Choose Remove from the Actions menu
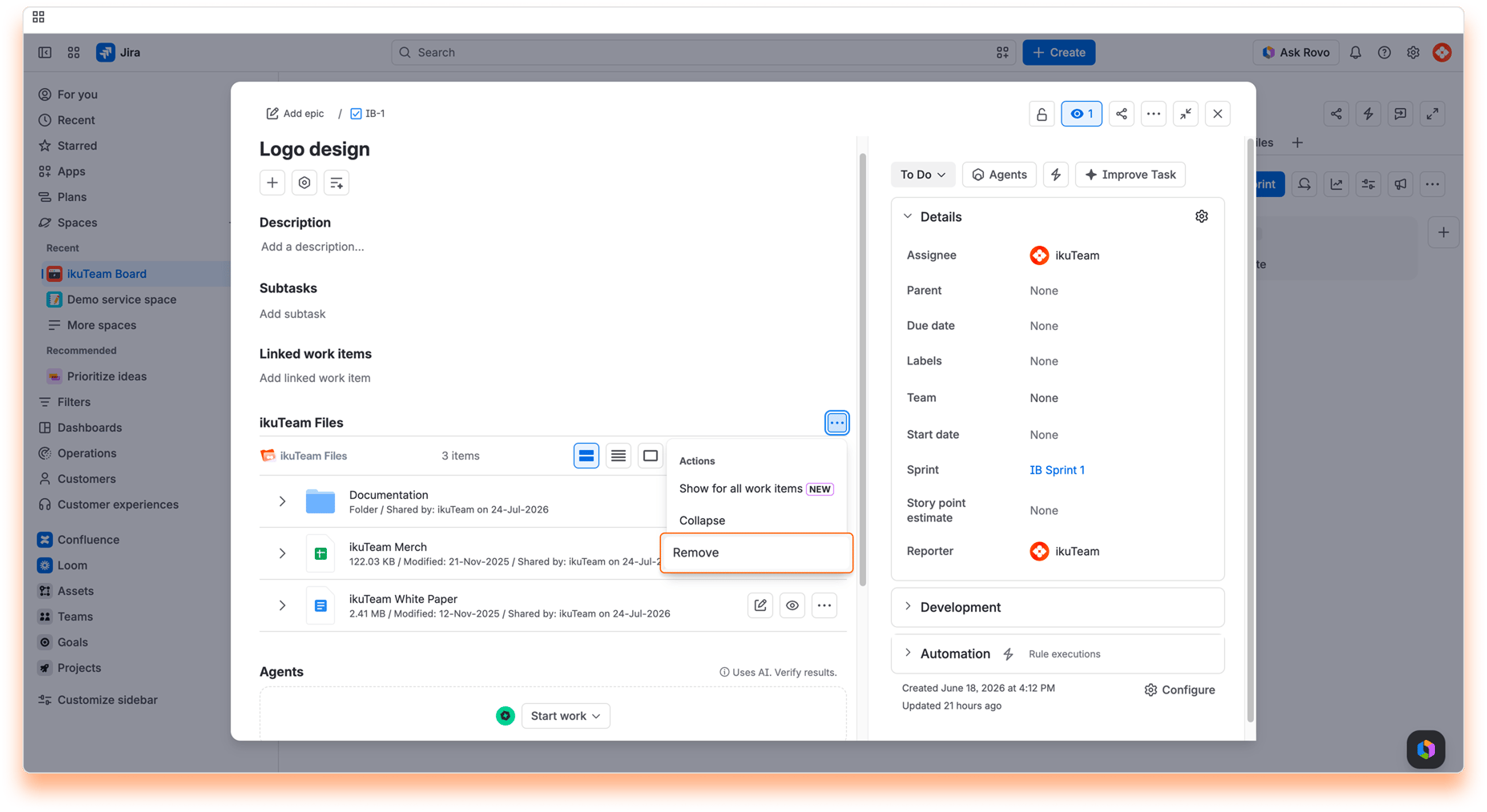This screenshot has height=812, width=1487. pos(756,553)
